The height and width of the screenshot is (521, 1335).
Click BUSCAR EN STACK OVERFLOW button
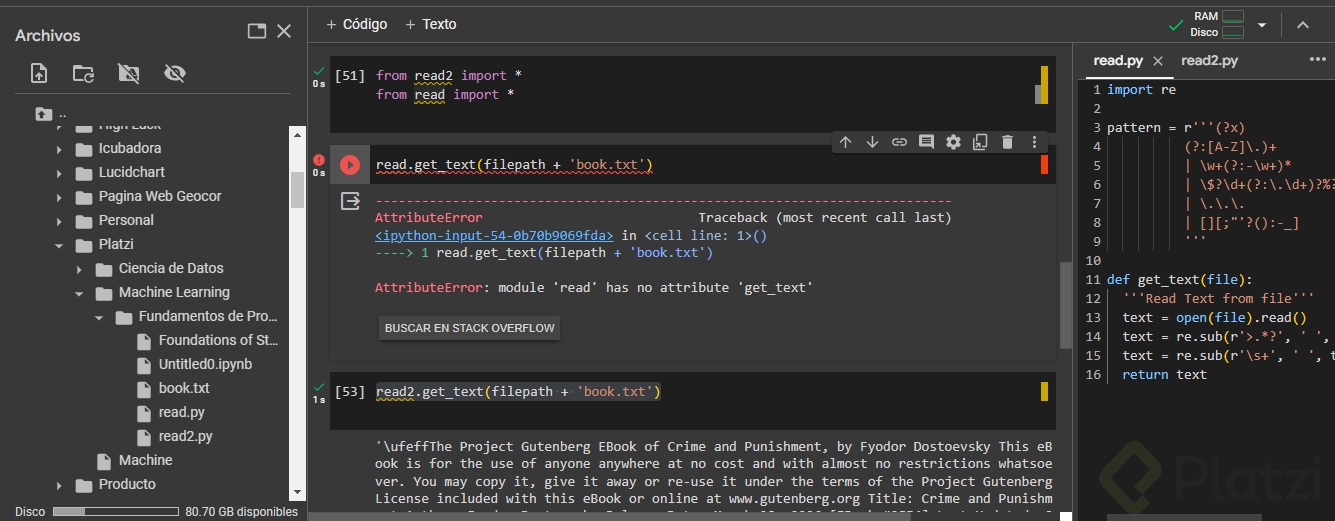[x=469, y=328]
